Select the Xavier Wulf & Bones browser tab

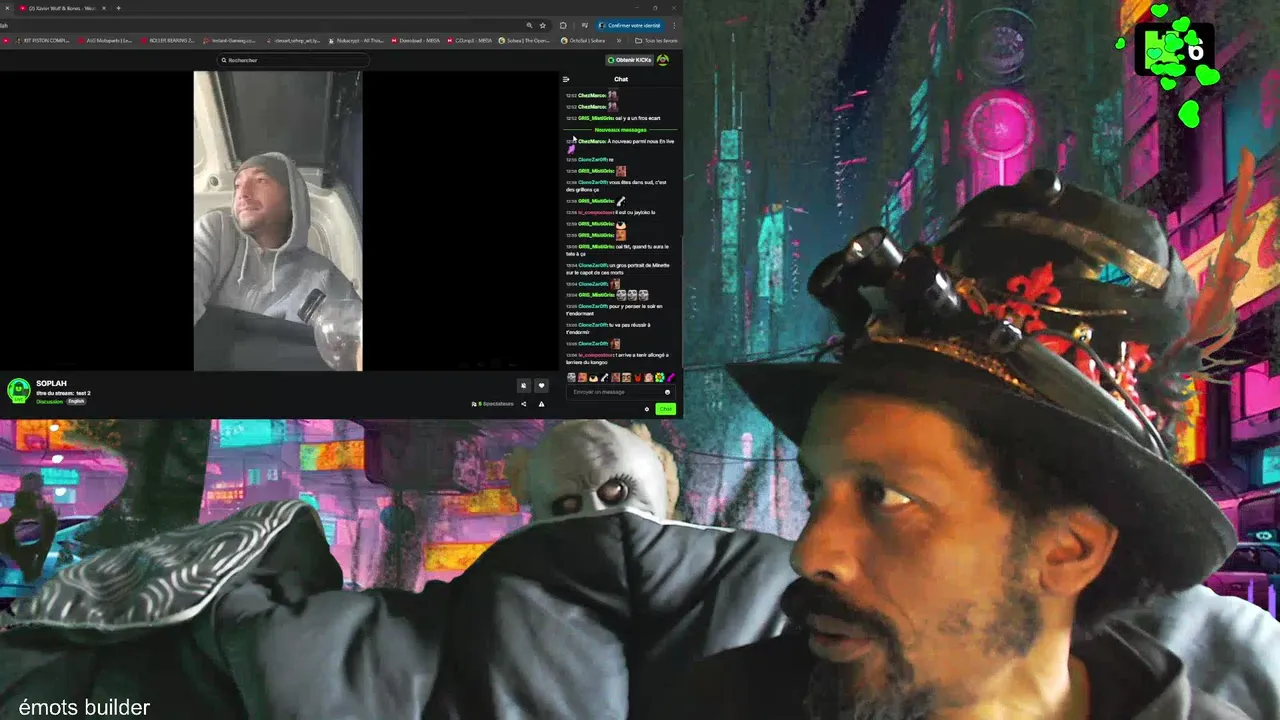click(x=62, y=8)
